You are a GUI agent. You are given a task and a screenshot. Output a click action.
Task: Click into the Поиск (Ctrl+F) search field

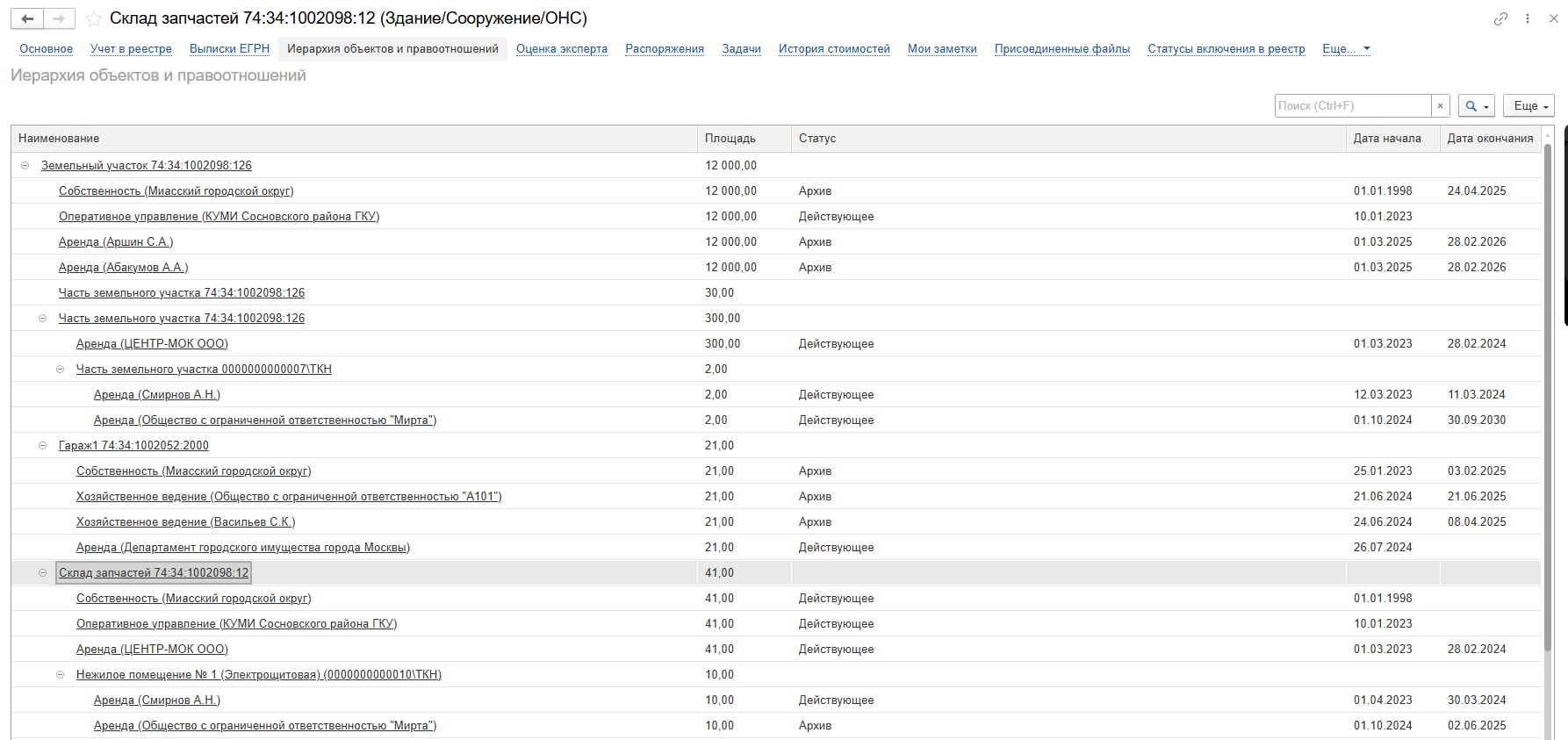click(x=1353, y=105)
